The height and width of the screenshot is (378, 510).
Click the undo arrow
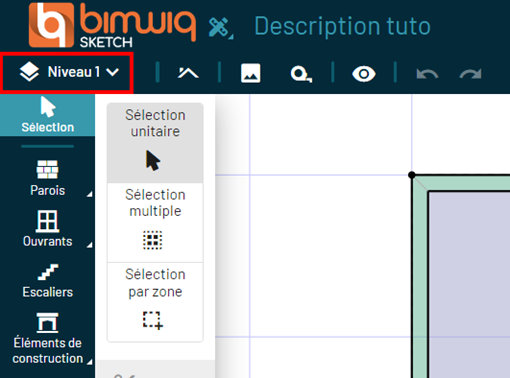[x=427, y=74]
